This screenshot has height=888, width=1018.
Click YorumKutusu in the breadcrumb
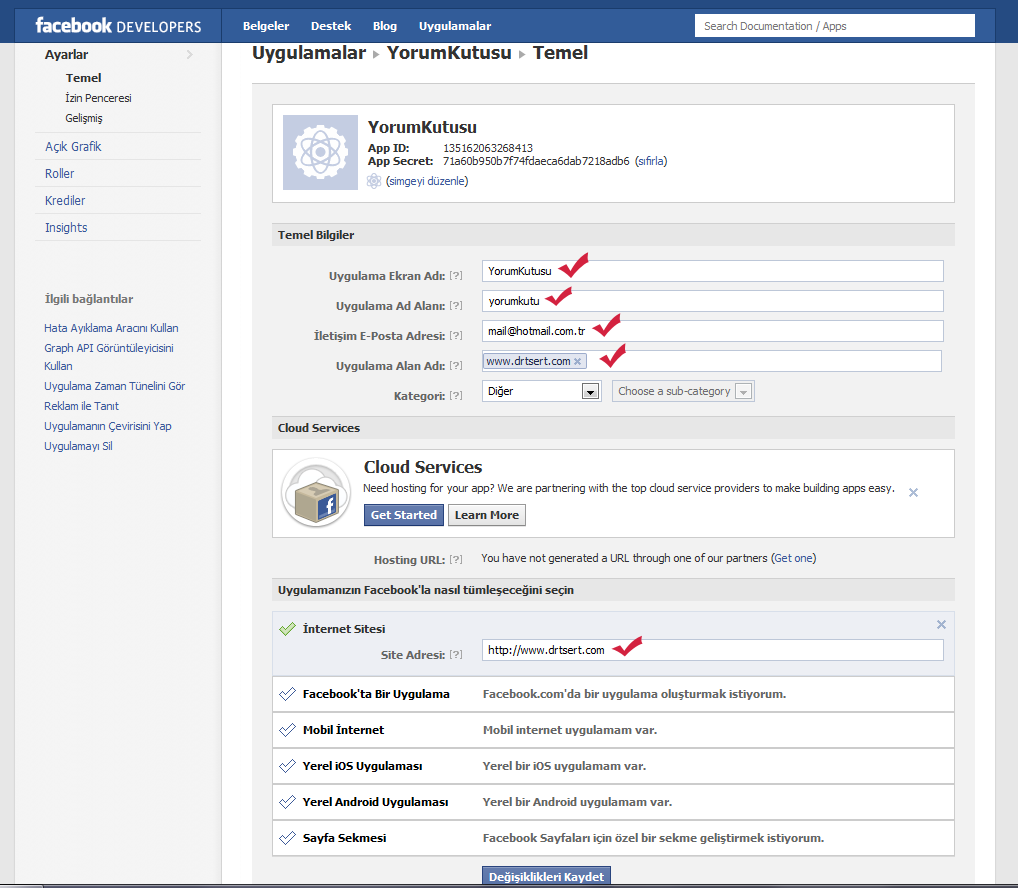tap(449, 53)
